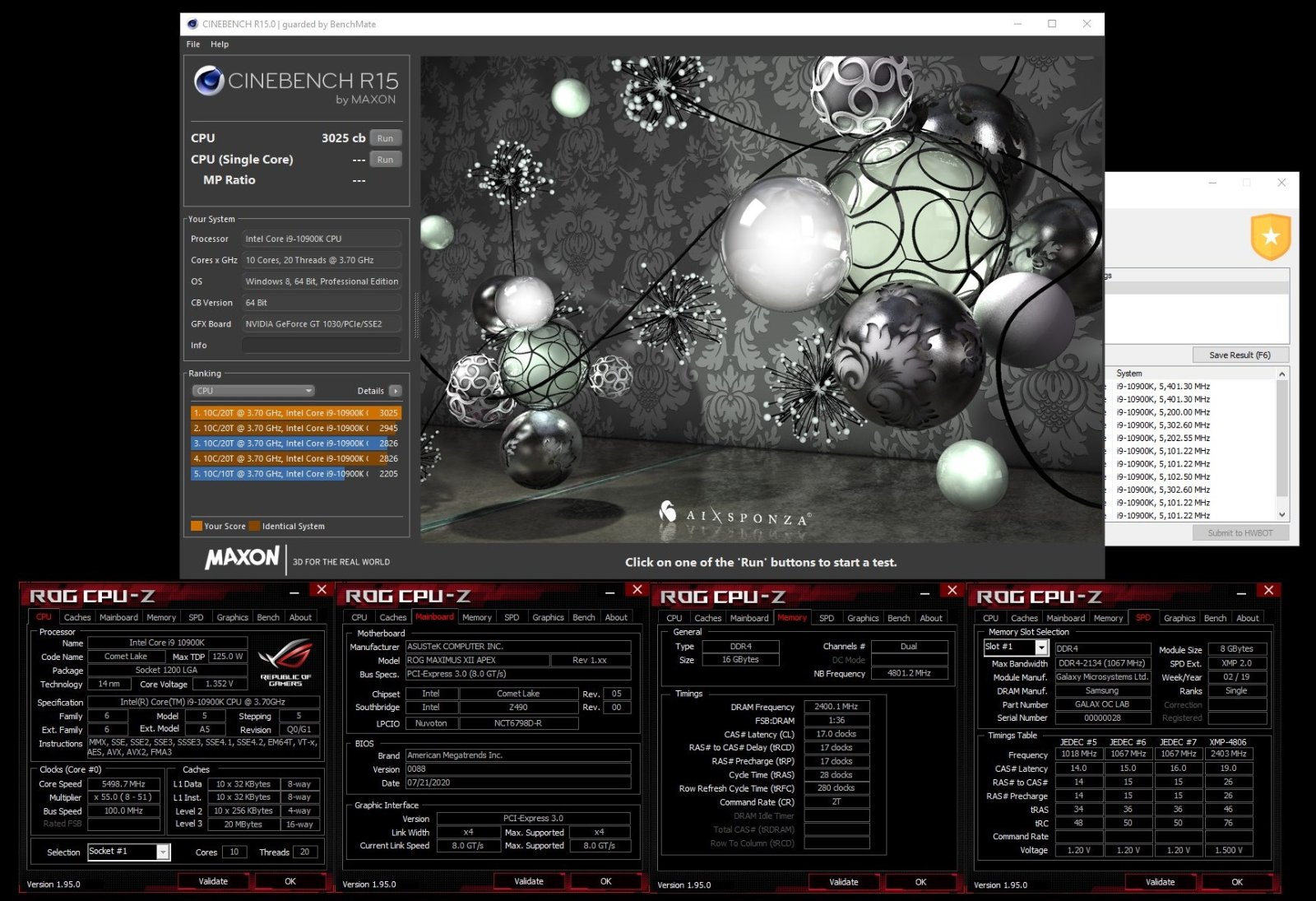This screenshot has width=1316, height=901.
Task: Open Bench tab in SPD CPU-Z window
Action: tap(1215, 618)
